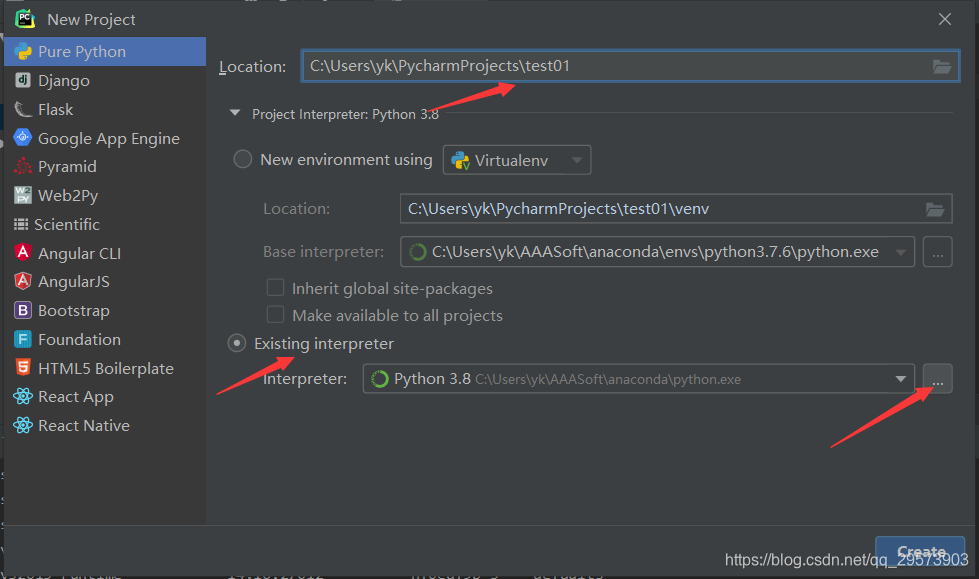Click the Scientific grid icon

[x=21, y=224]
